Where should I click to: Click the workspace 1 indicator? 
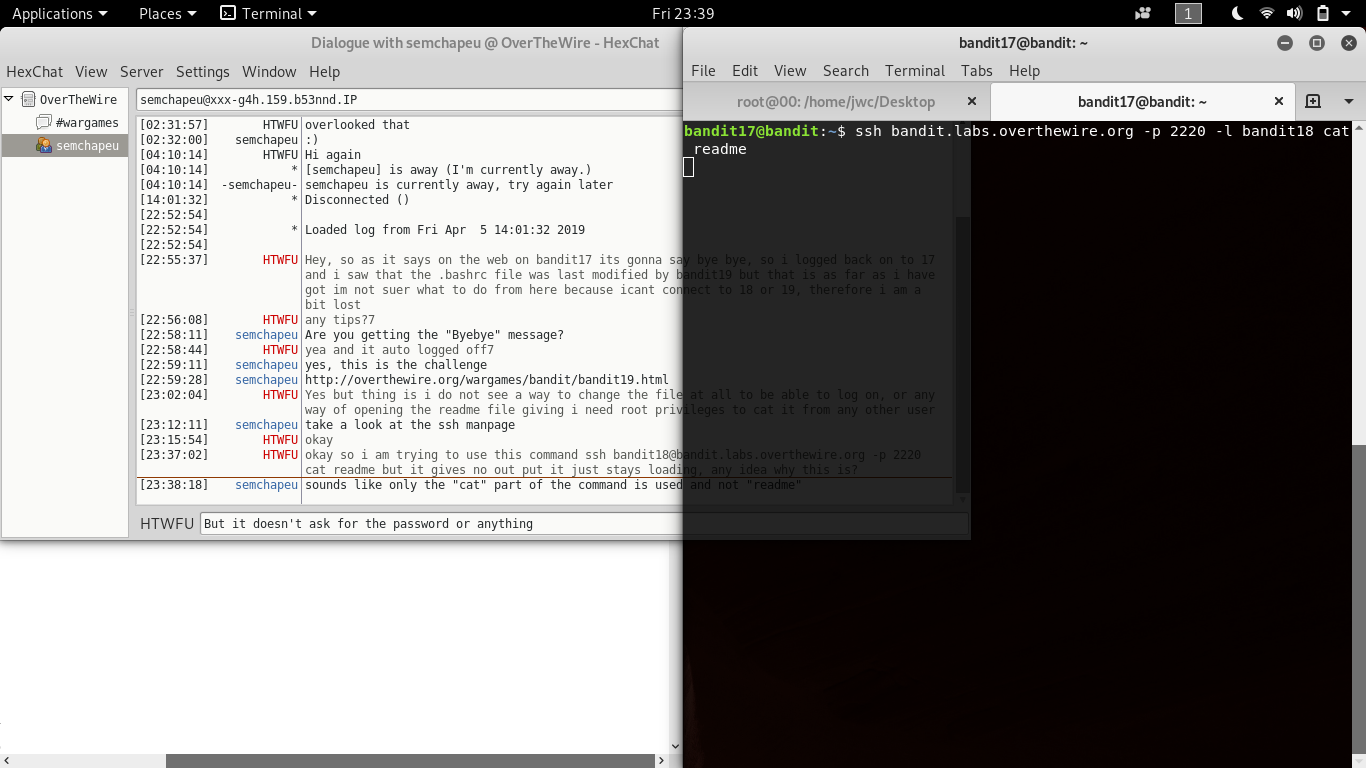[x=1188, y=13]
